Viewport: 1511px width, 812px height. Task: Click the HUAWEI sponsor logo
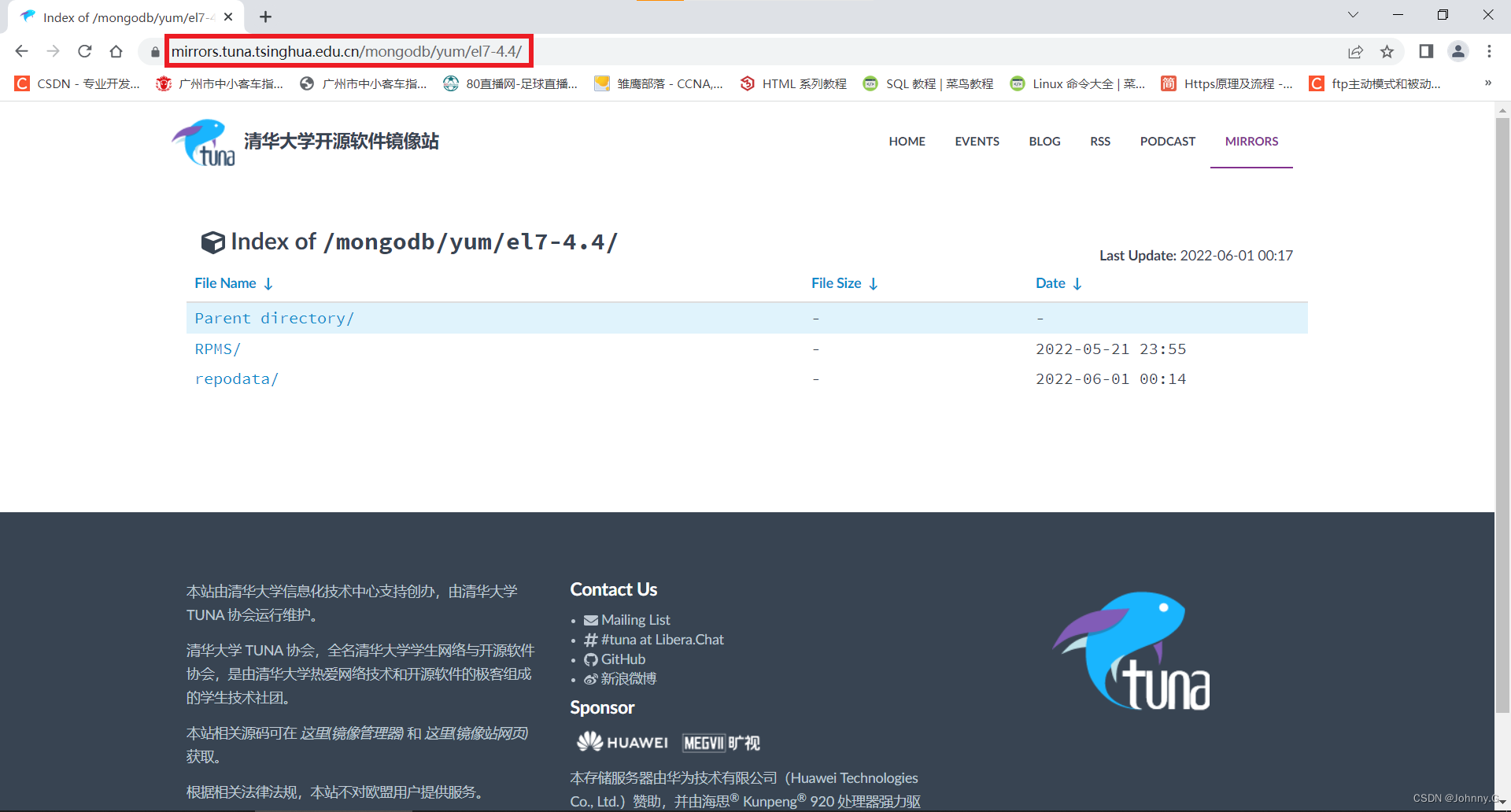pos(623,742)
